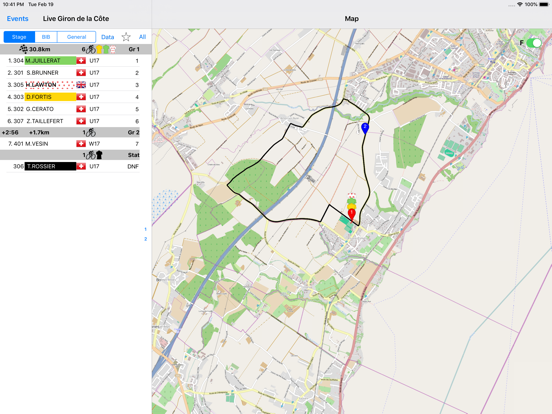Tap the cyclist icon in Gr 2 header
This screenshot has height=414, width=552.
click(91, 132)
